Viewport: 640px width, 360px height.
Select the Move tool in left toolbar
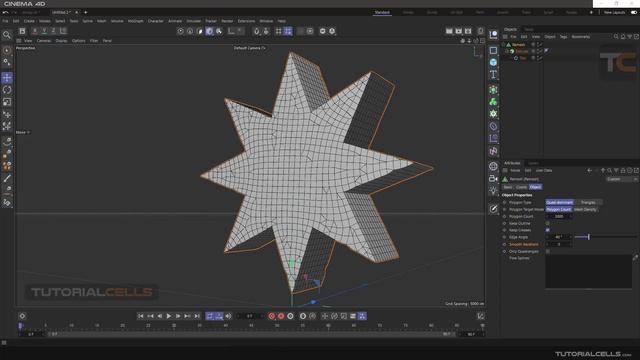click(7, 78)
